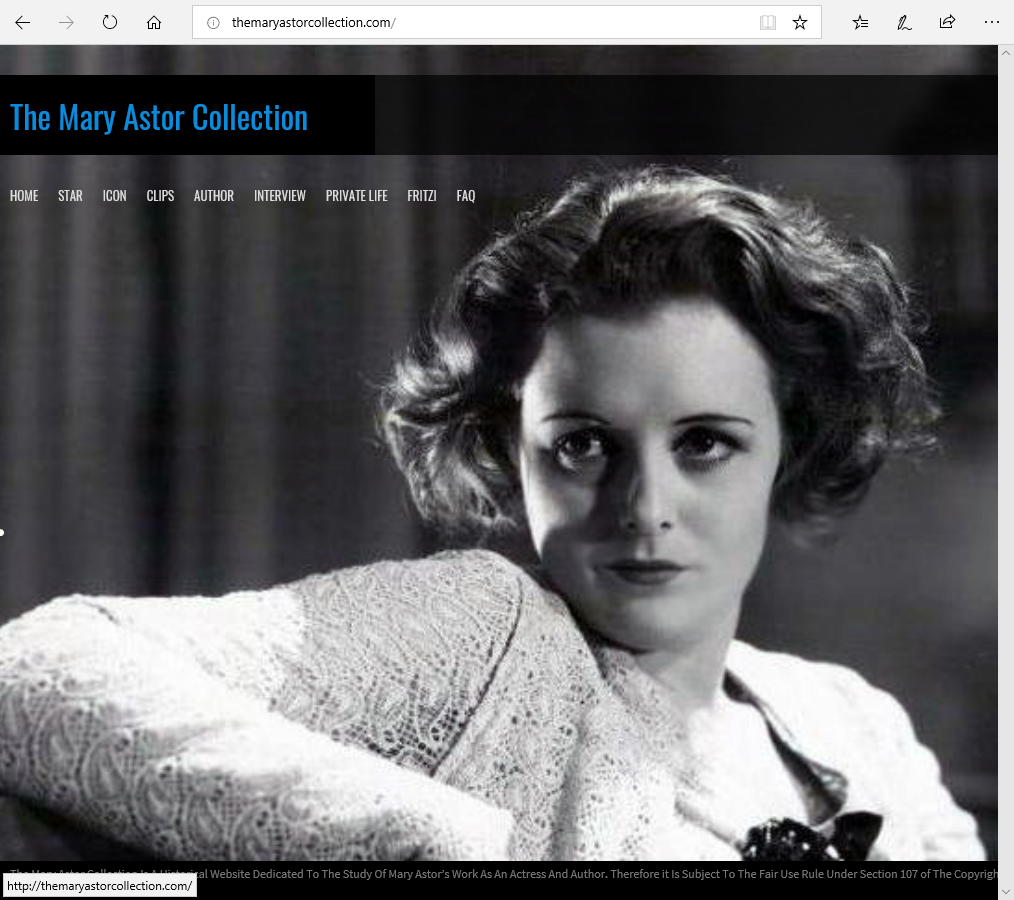Open the FRITZI page
The height and width of the screenshot is (900, 1014).
(x=422, y=196)
